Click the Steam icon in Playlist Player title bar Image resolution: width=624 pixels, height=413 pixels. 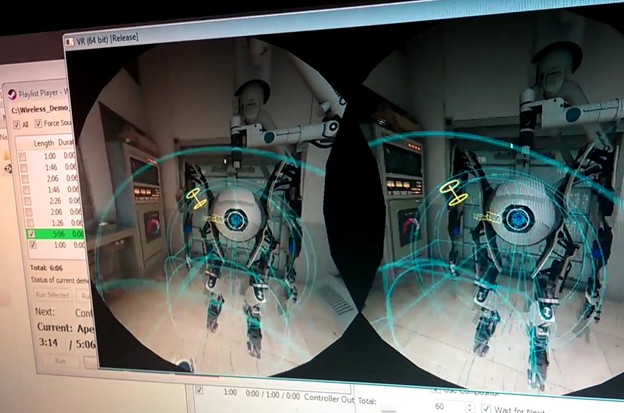tap(10, 92)
